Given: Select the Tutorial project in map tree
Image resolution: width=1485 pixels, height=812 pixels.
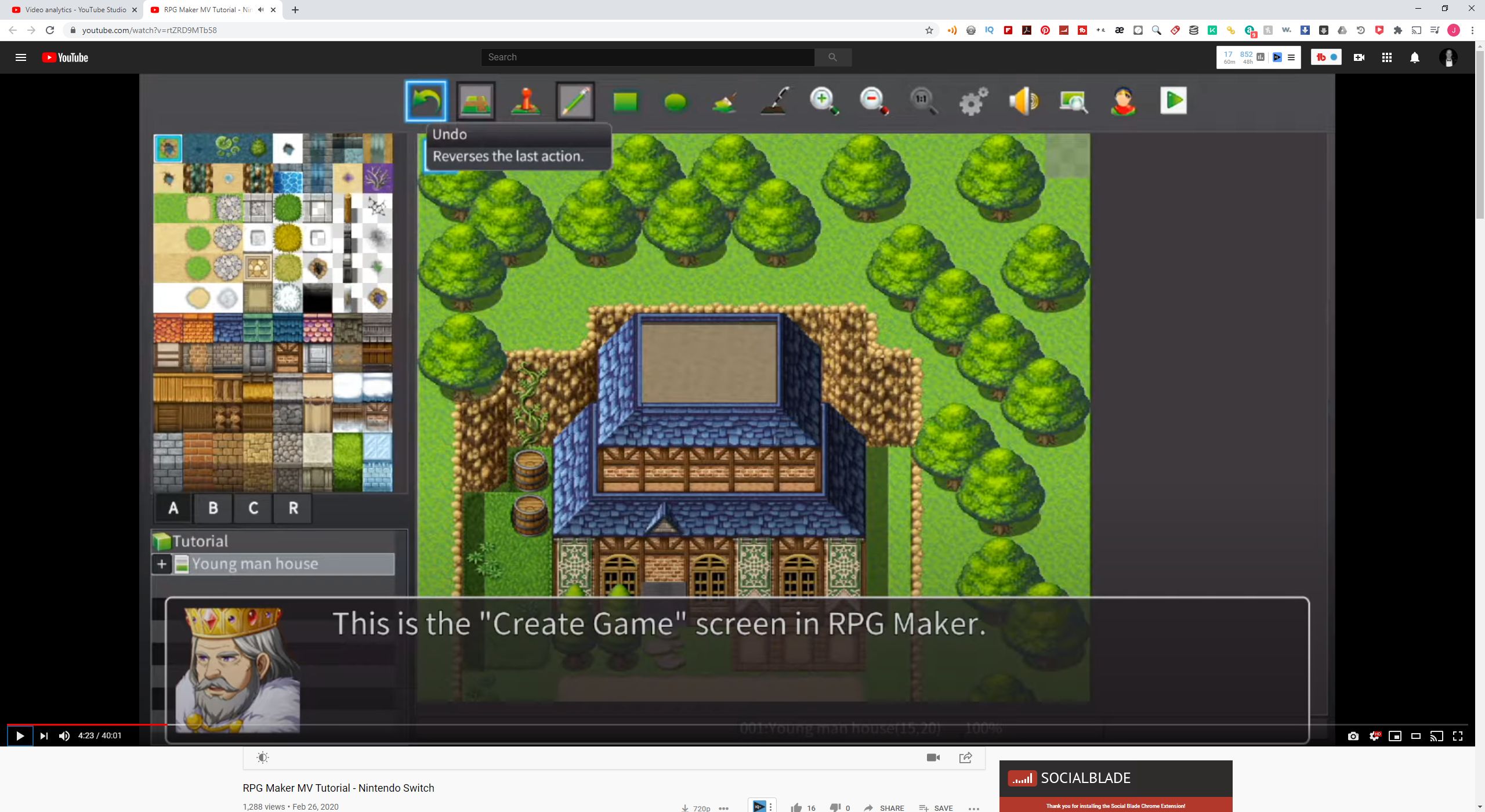Looking at the screenshot, I should click(x=200, y=541).
